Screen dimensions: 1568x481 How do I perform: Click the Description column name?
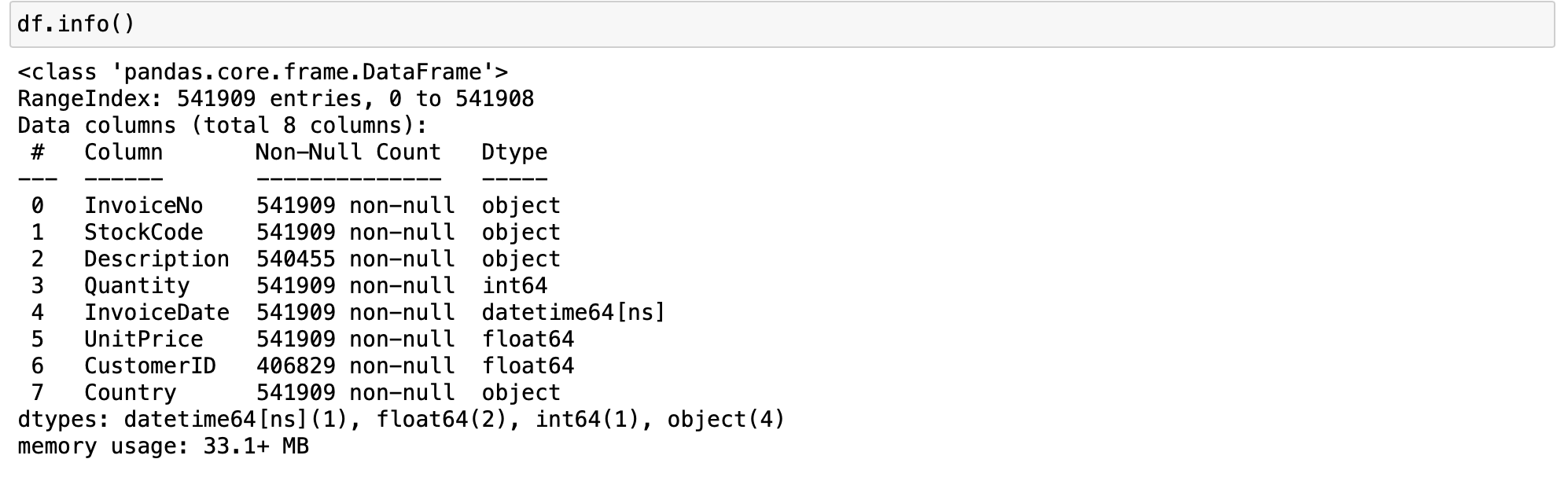pos(156,259)
